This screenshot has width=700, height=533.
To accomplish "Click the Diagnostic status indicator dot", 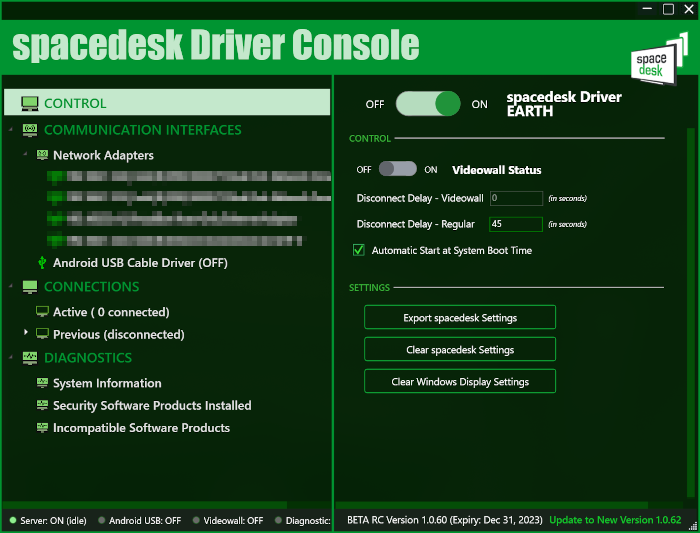I will [x=279, y=520].
